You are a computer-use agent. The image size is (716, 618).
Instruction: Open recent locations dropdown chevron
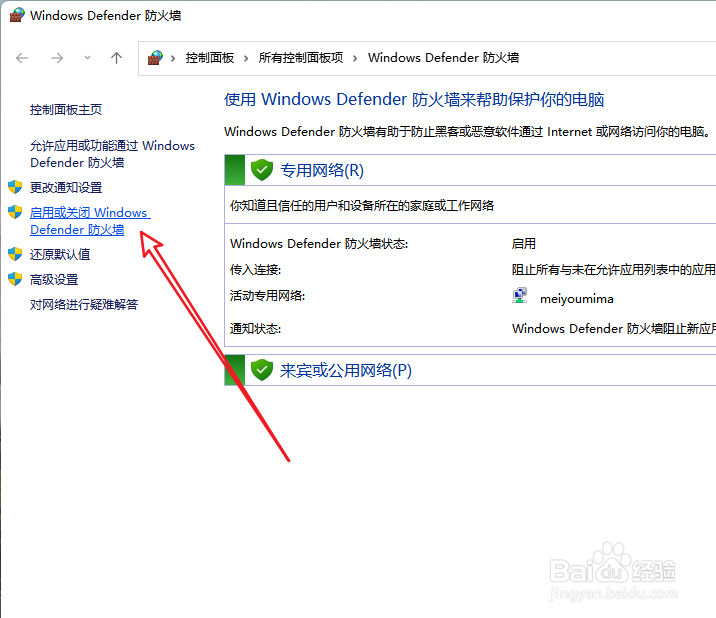[87, 58]
